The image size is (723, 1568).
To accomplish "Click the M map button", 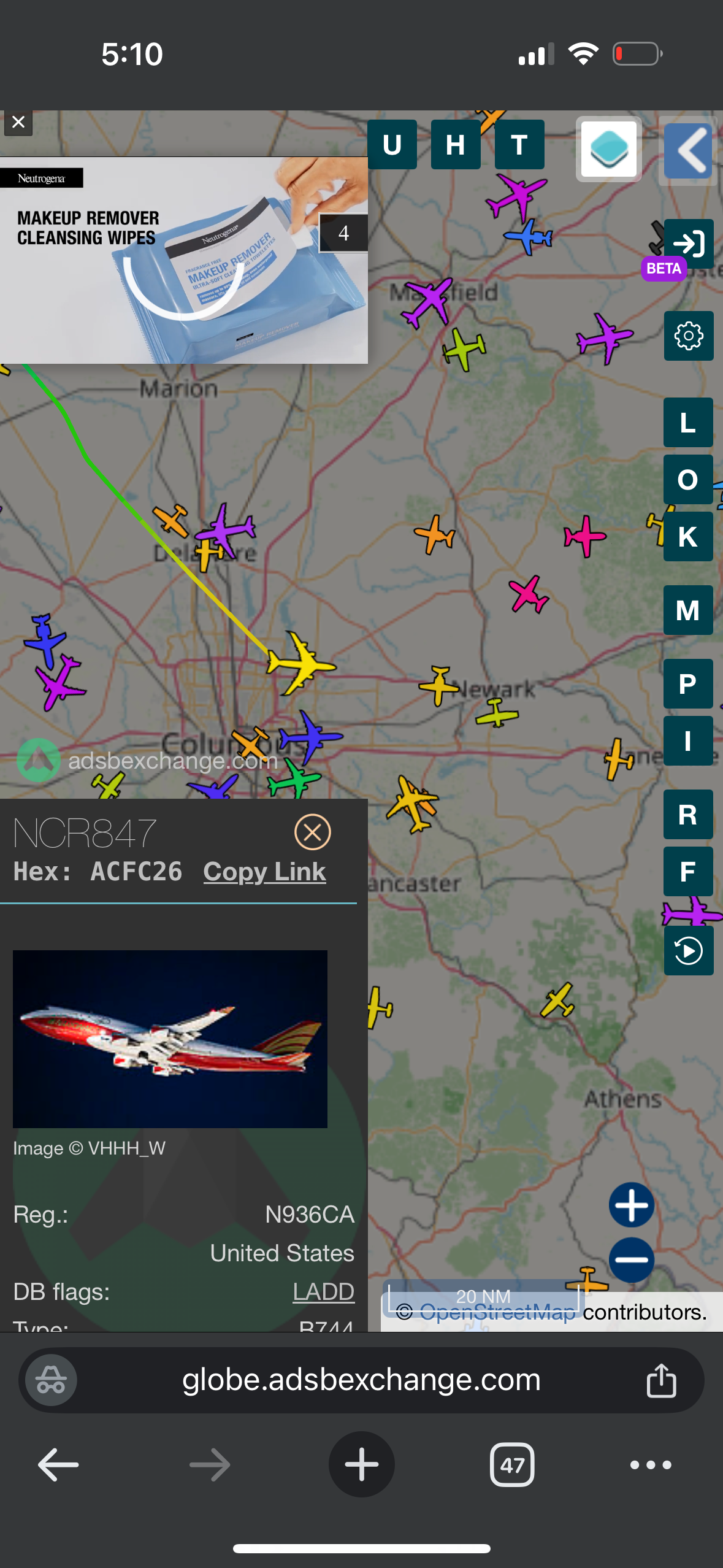I will (x=688, y=610).
